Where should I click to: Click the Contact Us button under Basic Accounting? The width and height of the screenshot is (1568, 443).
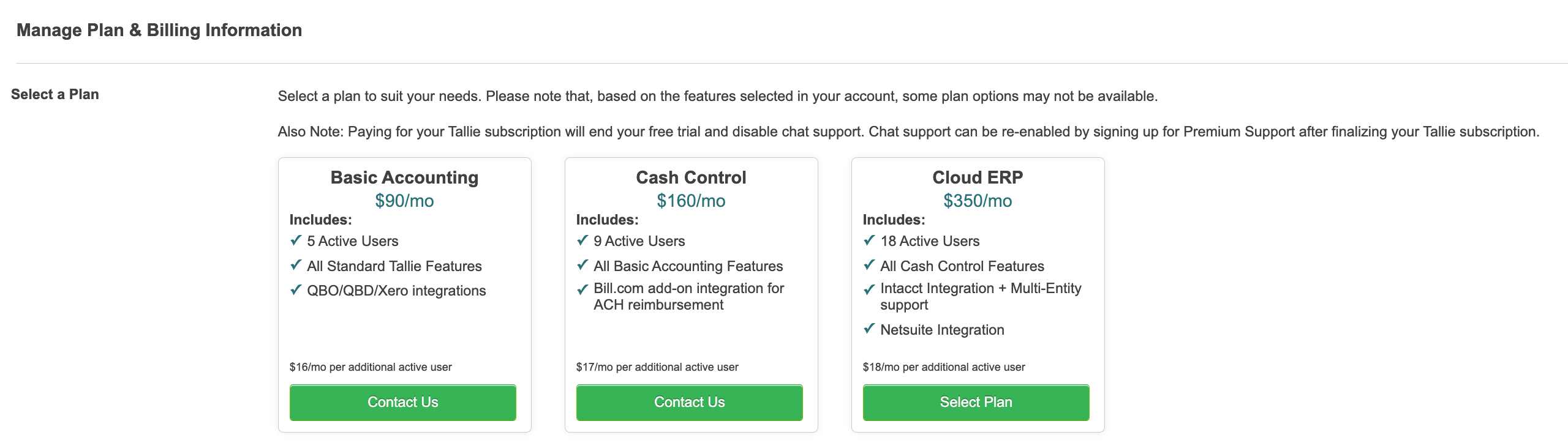tap(402, 402)
